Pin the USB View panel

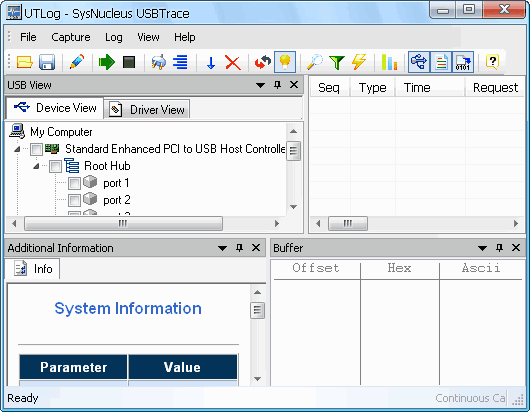pos(278,85)
